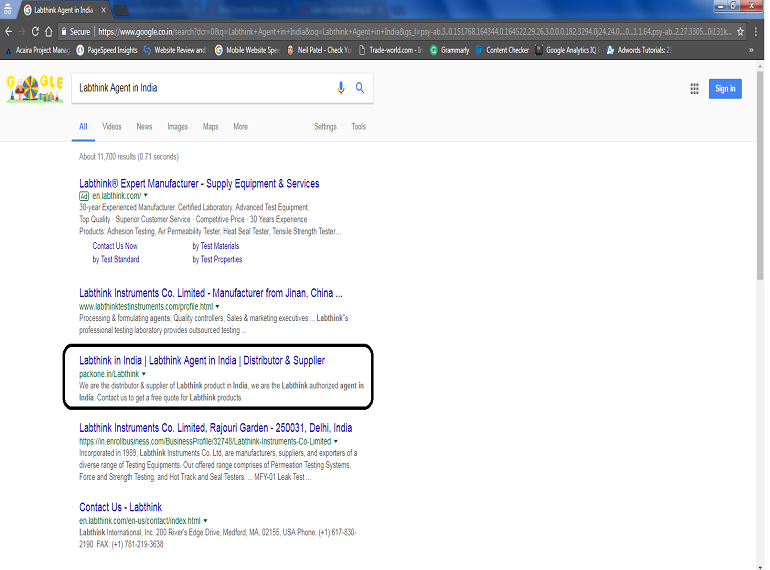
Task: Open the Content Checker bookmark
Action: [502, 50]
